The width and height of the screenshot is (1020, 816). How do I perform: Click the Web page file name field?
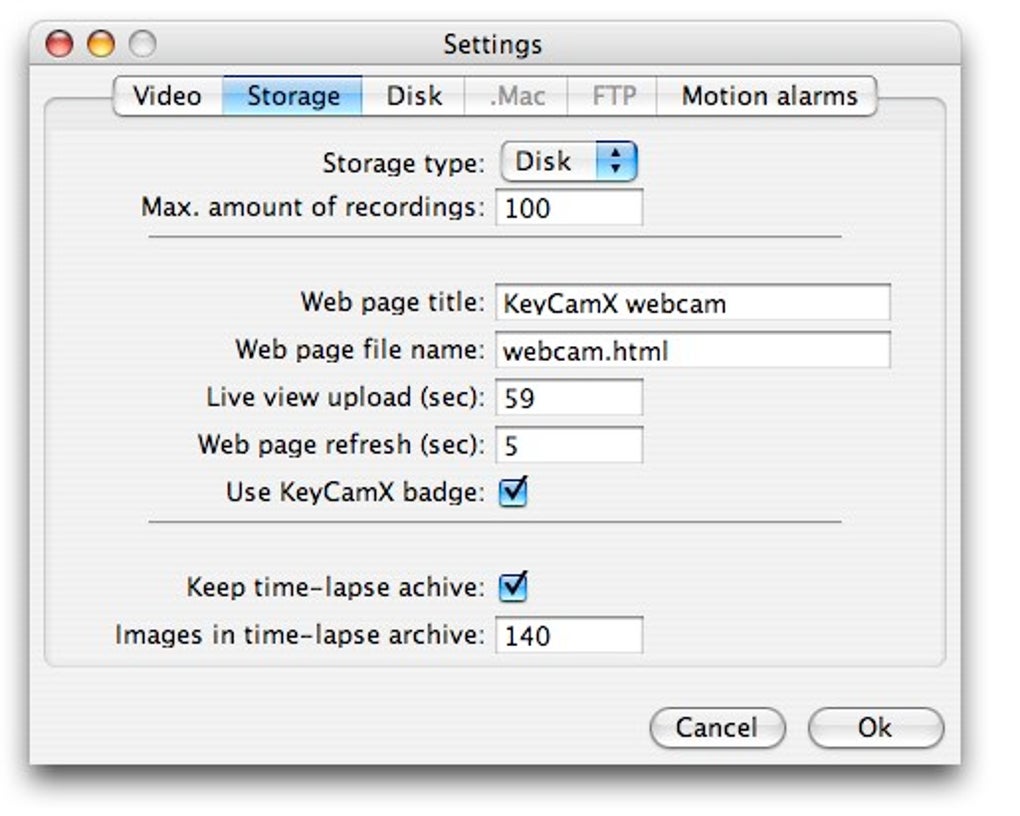pyautogui.click(x=692, y=351)
